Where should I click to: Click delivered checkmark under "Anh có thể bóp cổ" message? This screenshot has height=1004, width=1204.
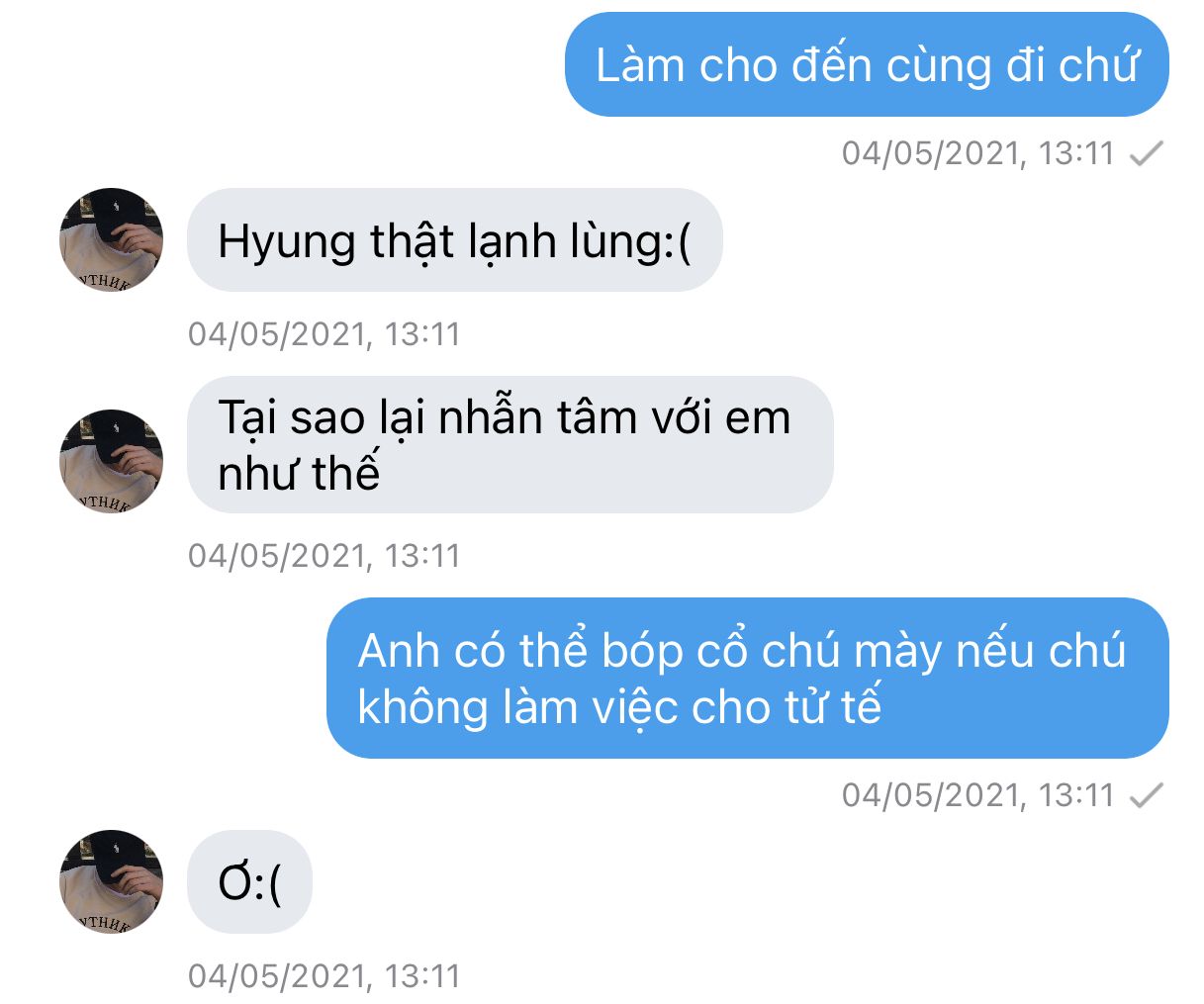pyautogui.click(x=1146, y=795)
